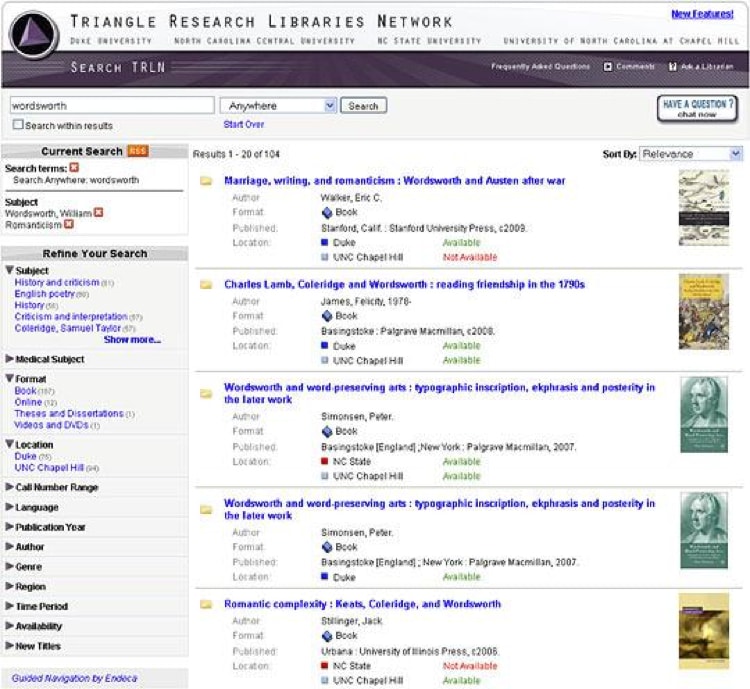Filter location by Duke
750x689 pixels.
pyautogui.click(x=25, y=456)
